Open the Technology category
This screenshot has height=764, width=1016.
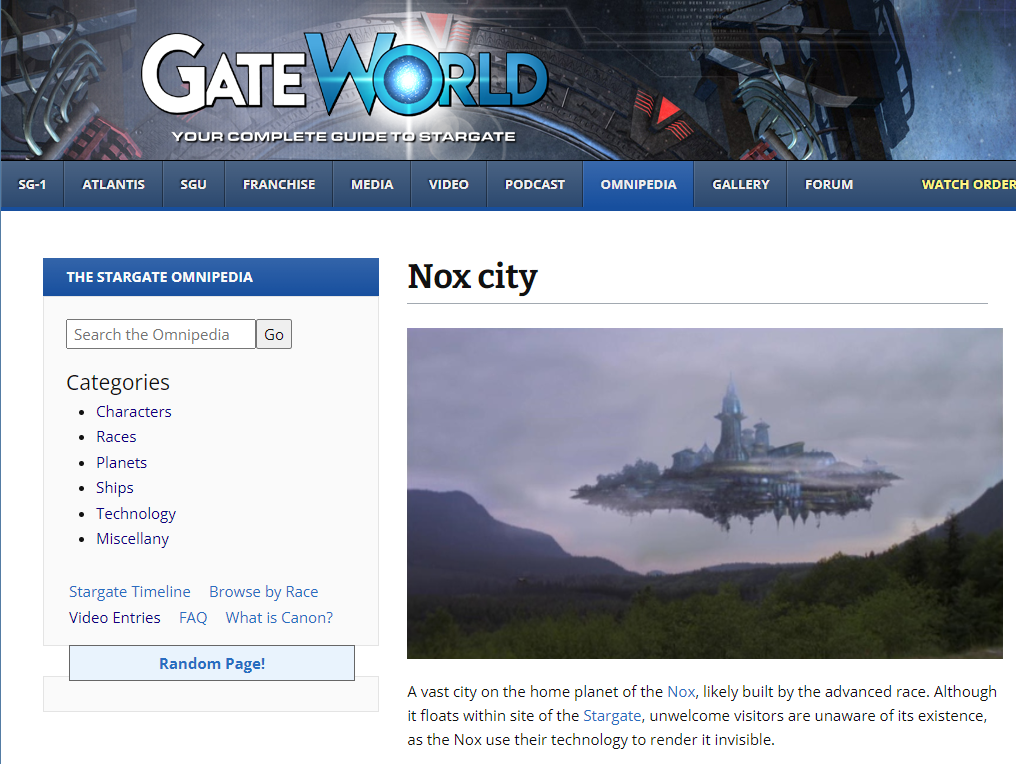pos(136,514)
